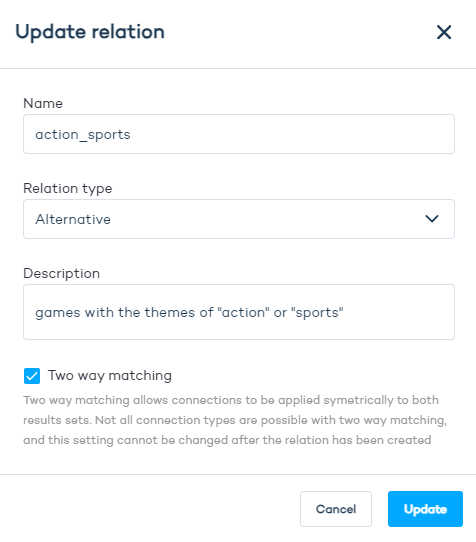Click into the Description text area
Image resolution: width=476 pixels, height=542 pixels.
(x=239, y=312)
